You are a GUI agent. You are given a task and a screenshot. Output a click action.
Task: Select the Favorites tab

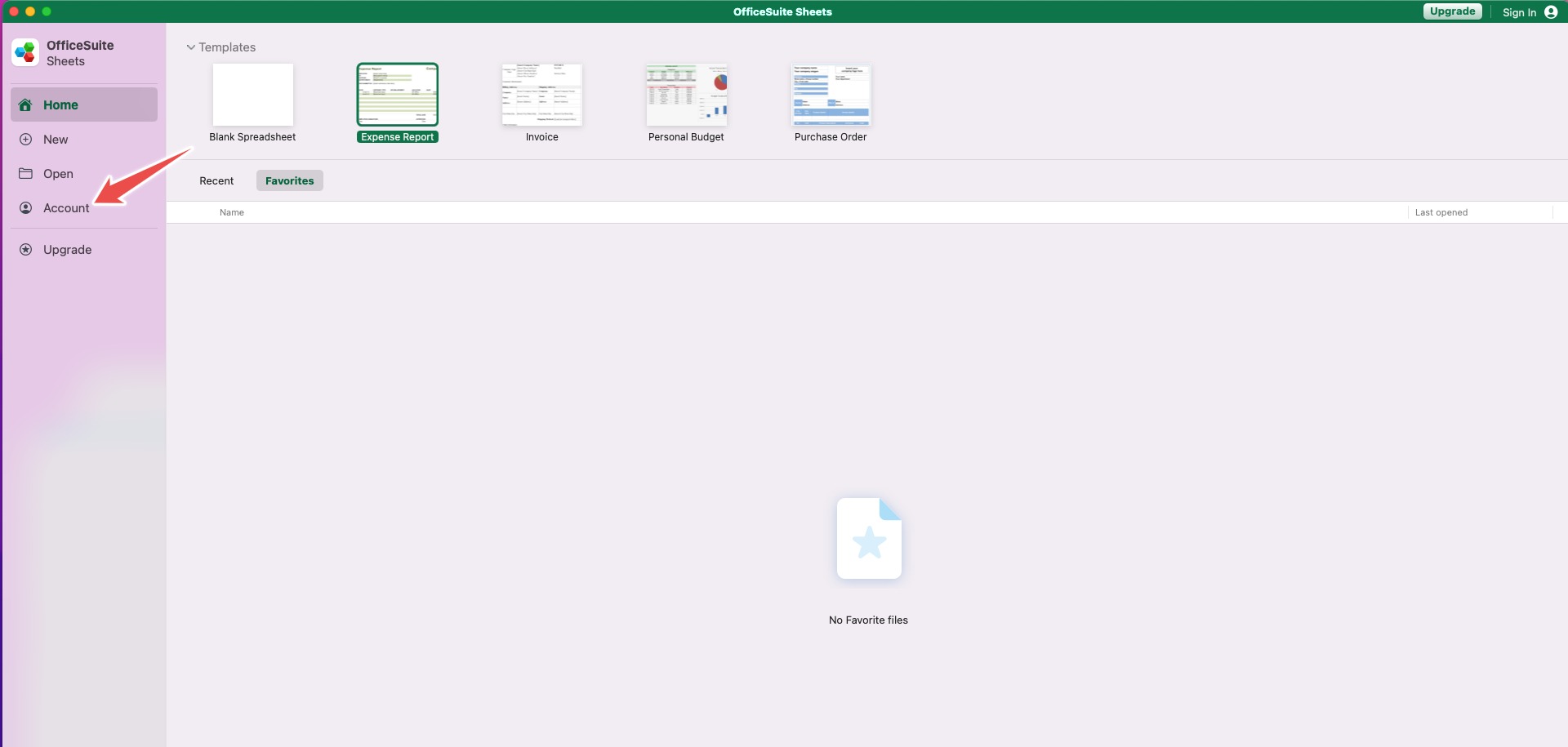click(289, 180)
